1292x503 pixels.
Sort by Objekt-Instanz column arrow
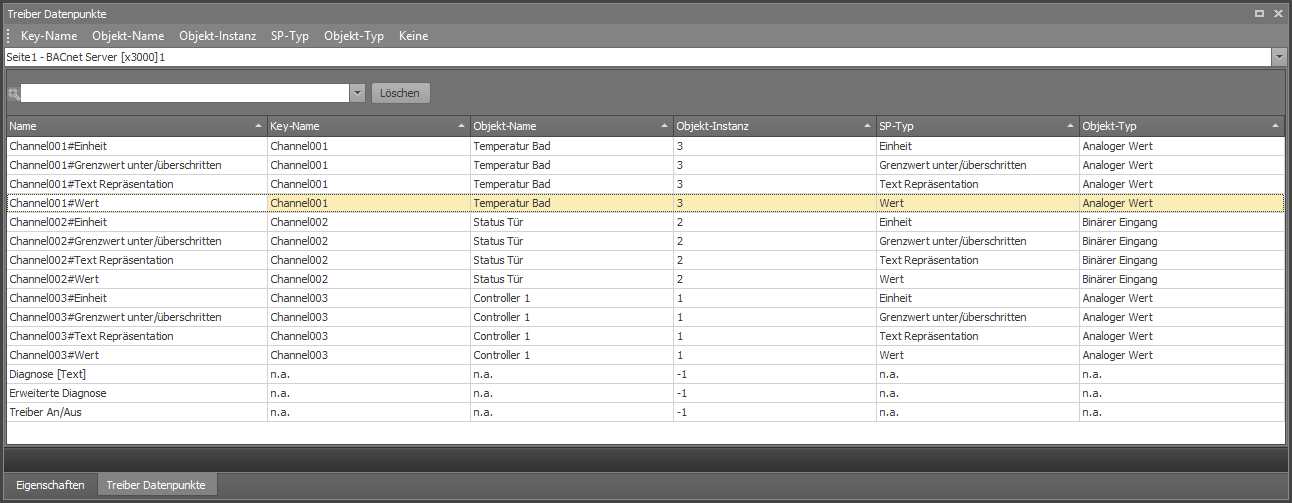tap(868, 126)
